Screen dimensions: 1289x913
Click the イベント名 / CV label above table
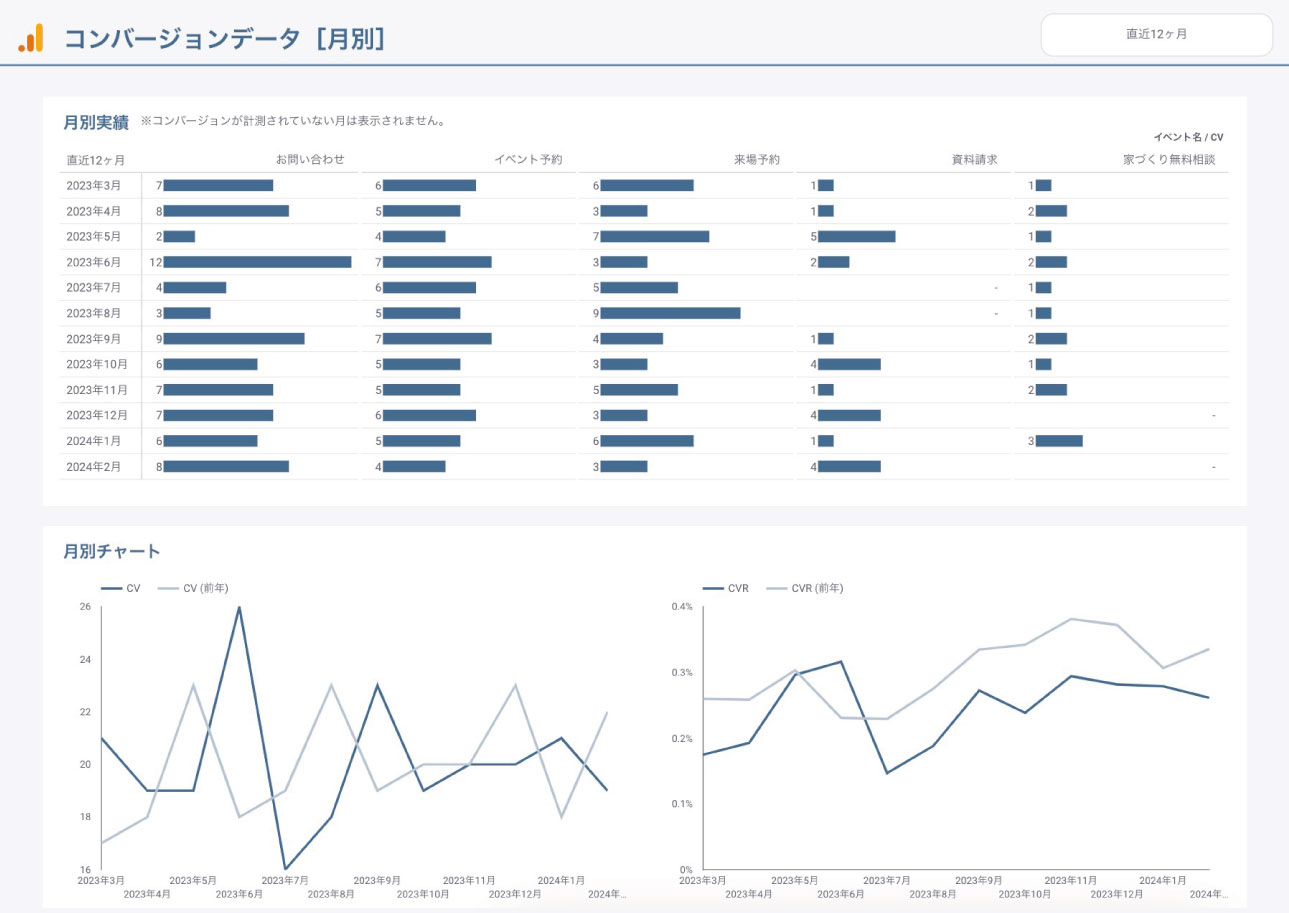[x=1188, y=137]
